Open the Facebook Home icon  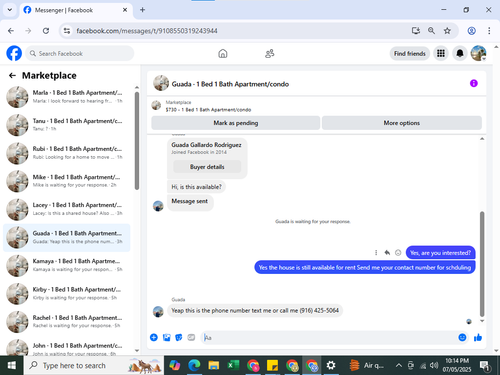point(223,53)
